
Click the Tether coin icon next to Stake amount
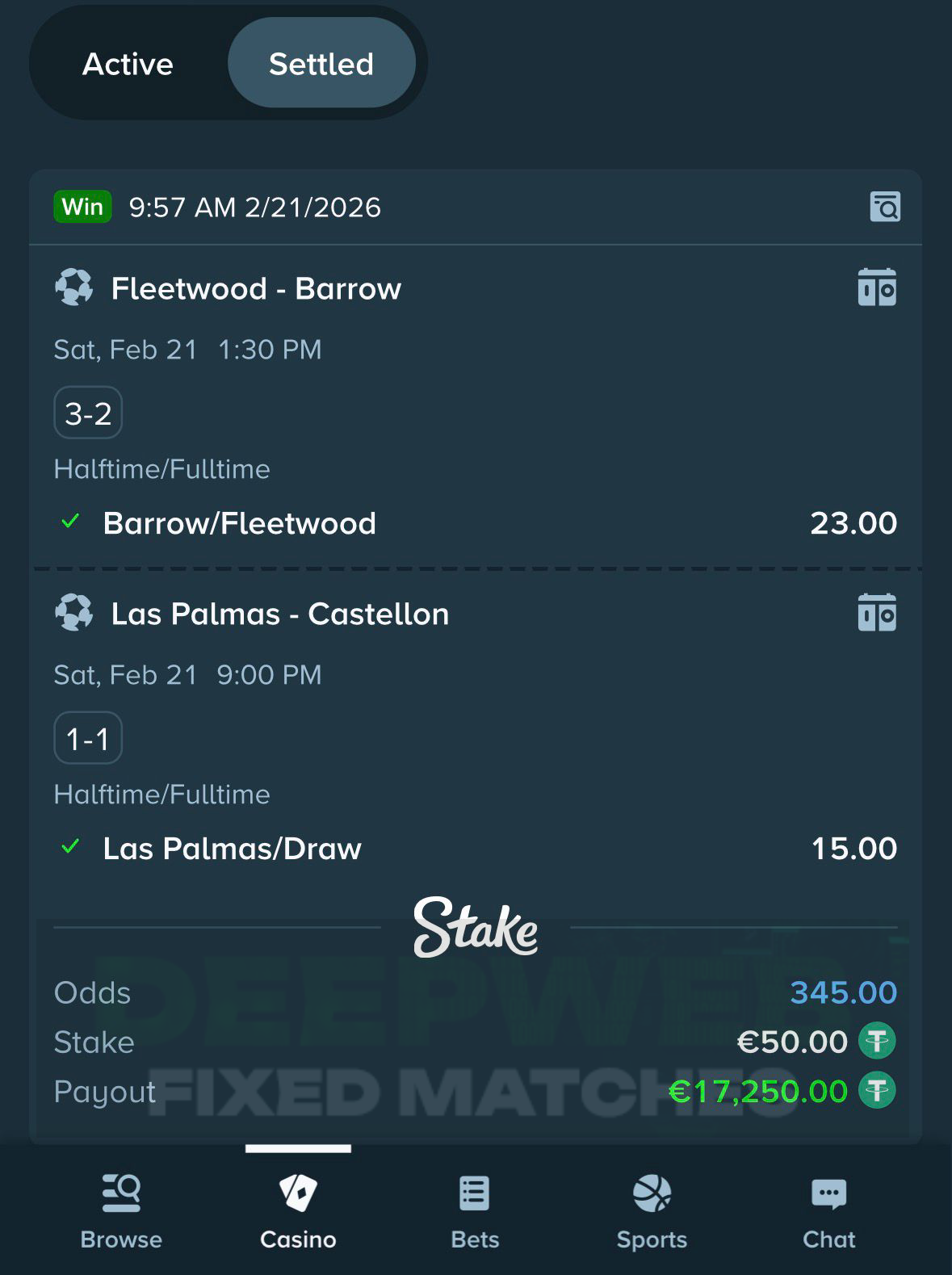(878, 1041)
